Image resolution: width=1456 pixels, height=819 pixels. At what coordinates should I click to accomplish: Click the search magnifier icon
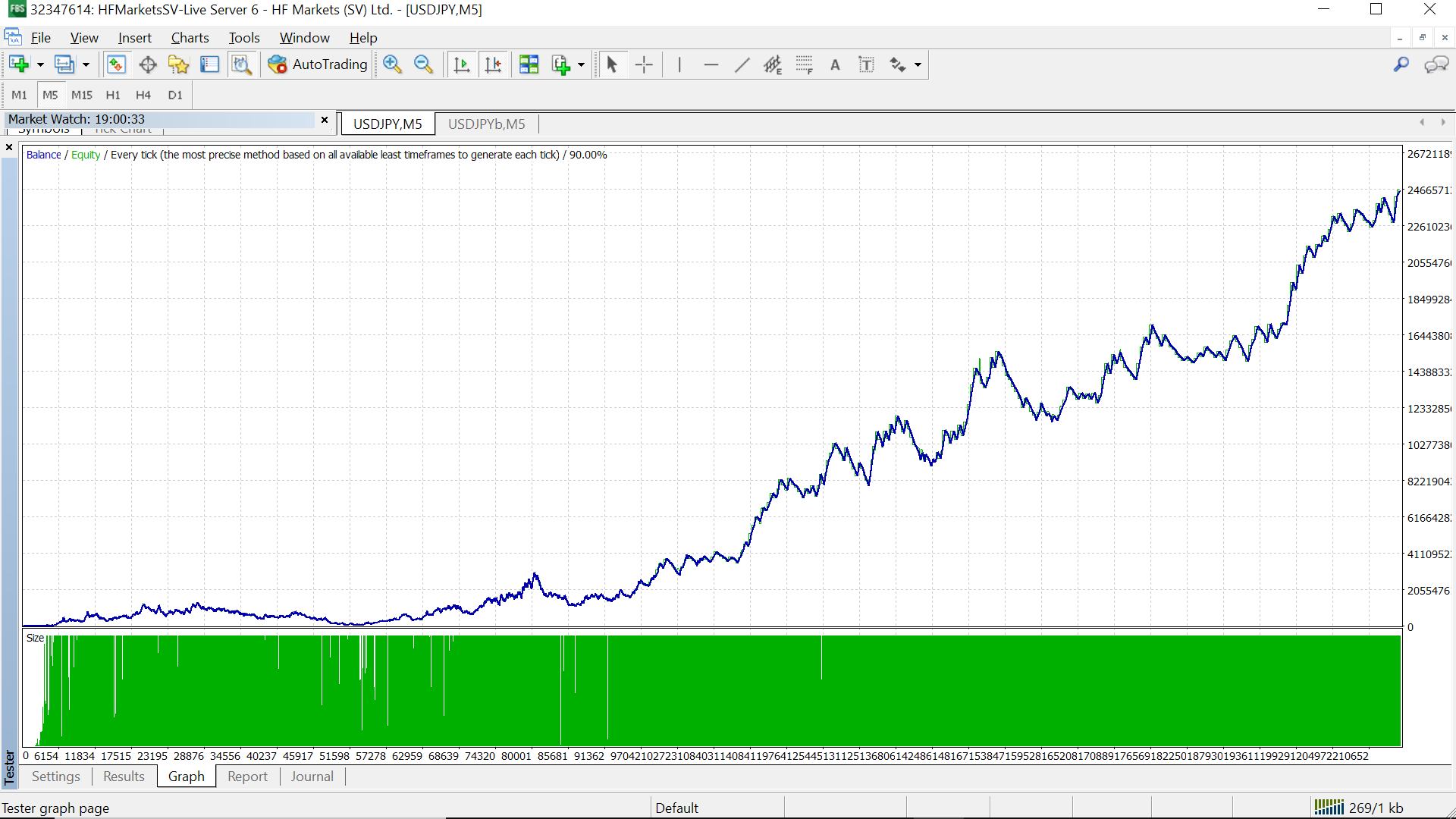tap(1401, 65)
